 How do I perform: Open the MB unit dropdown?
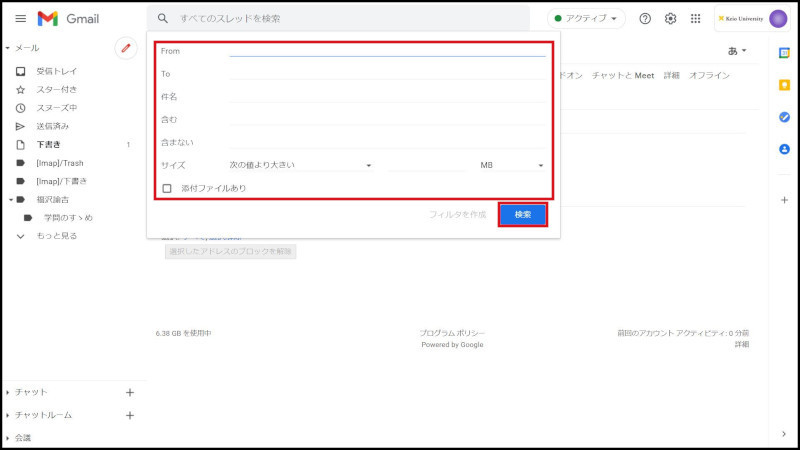tap(511, 165)
